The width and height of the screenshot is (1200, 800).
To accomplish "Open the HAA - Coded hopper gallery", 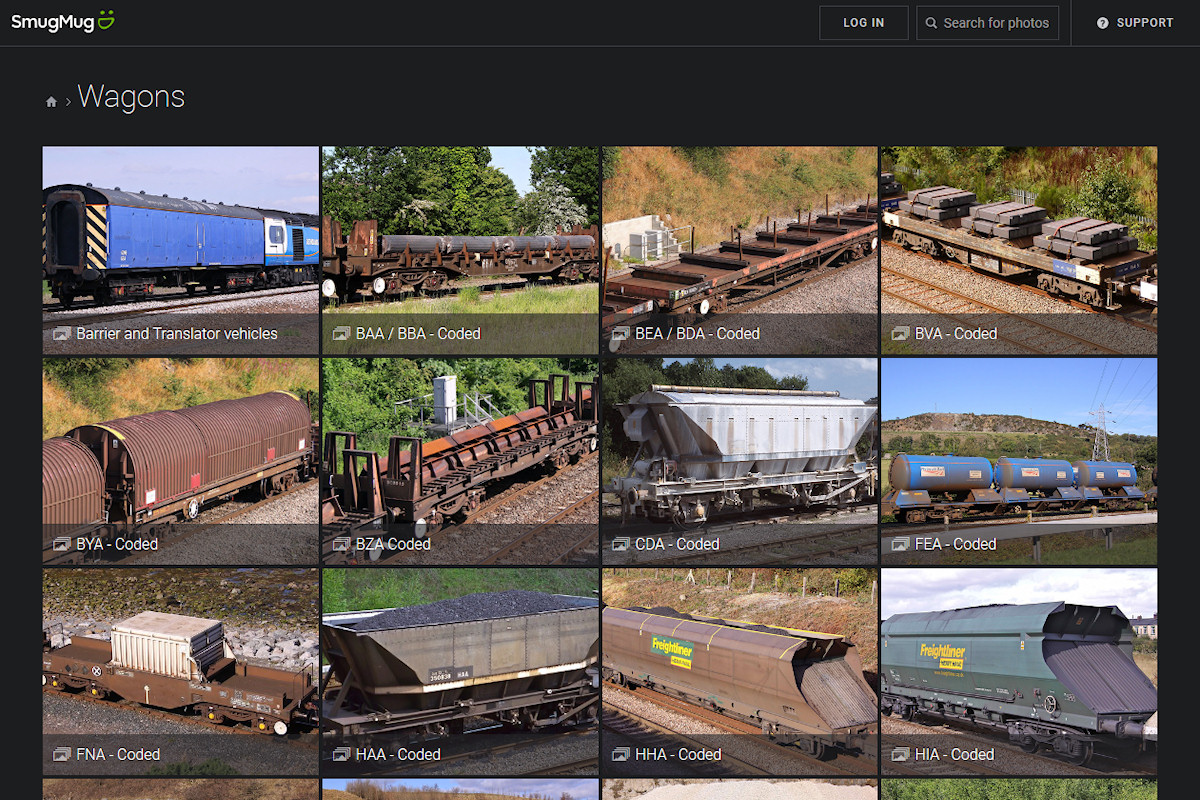I will pyautogui.click(x=460, y=660).
